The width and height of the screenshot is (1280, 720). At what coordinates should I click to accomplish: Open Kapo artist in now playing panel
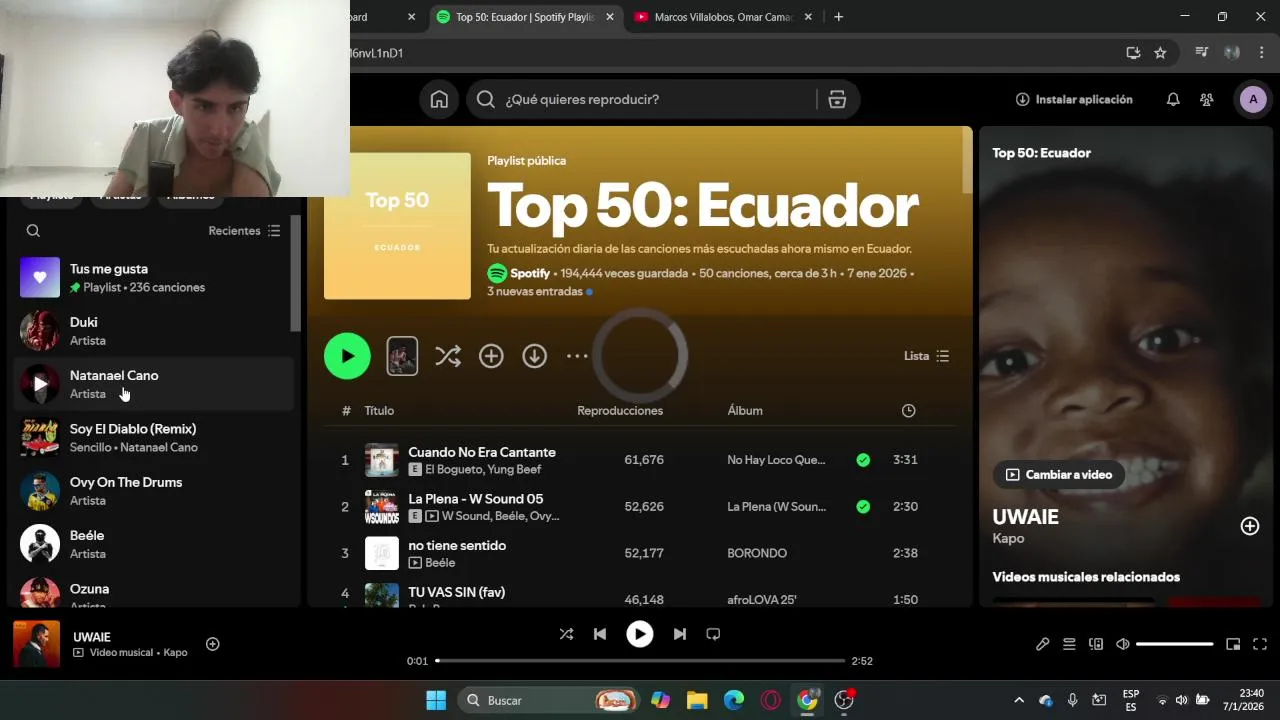point(1008,538)
